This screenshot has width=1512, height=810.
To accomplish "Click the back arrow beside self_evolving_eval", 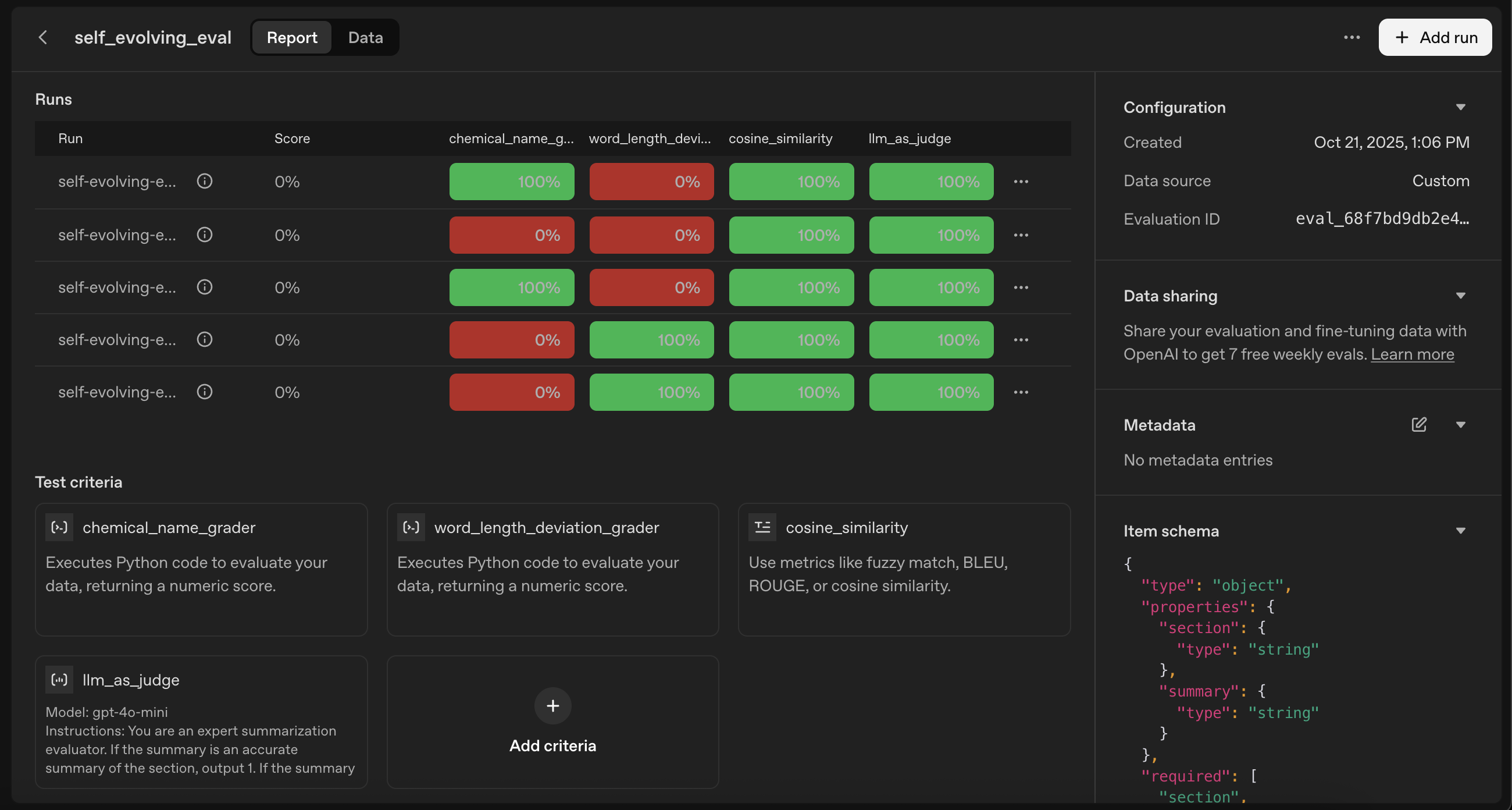I will click(44, 37).
